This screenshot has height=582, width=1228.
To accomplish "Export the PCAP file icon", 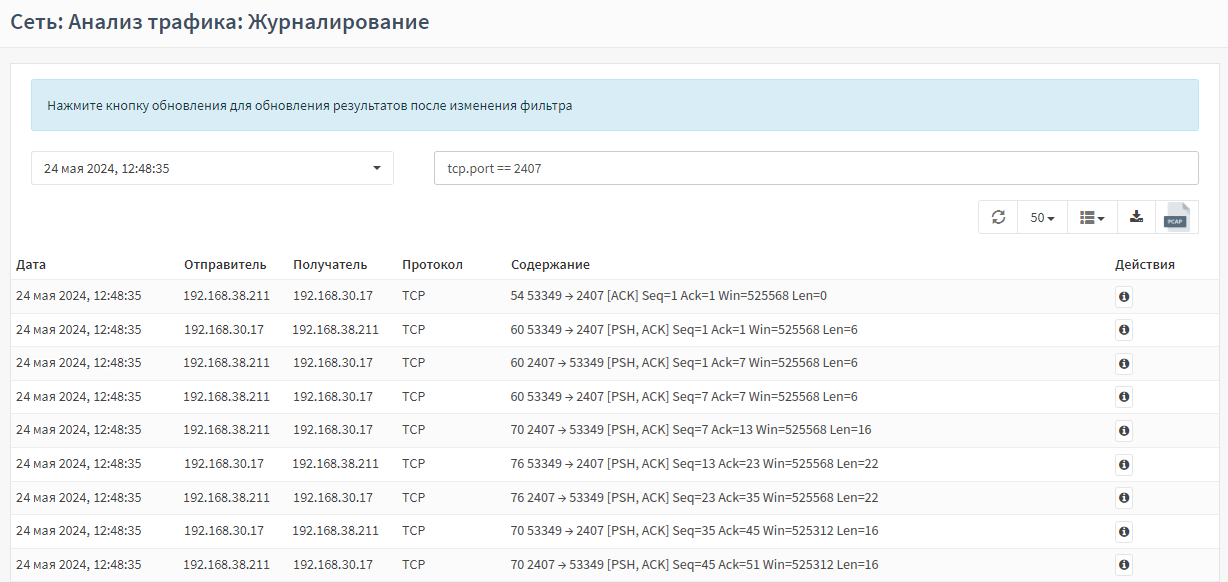I will [1176, 217].
